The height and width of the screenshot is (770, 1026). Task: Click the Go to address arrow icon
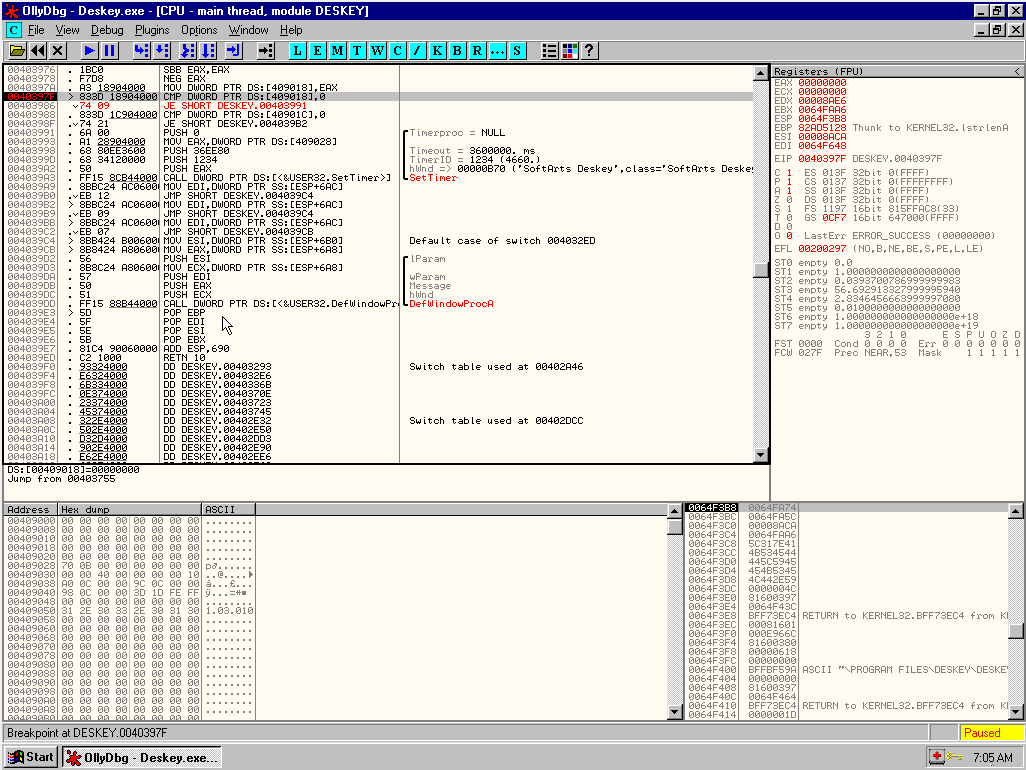coord(265,50)
